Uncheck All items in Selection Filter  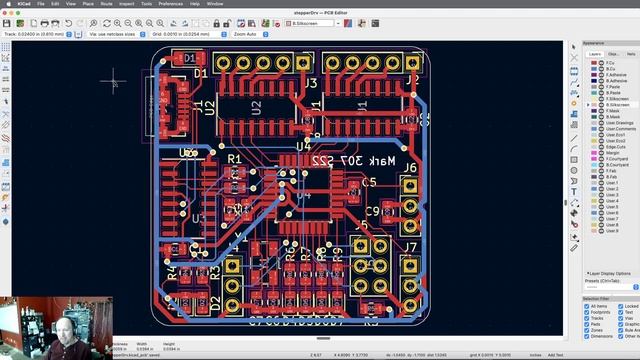pyautogui.click(x=587, y=306)
